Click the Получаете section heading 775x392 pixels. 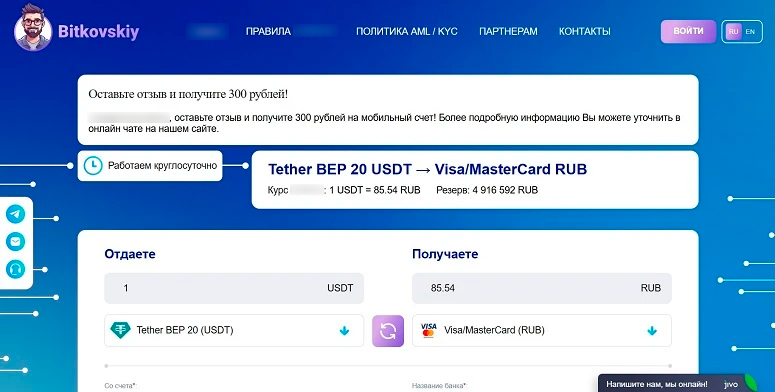pyautogui.click(x=445, y=254)
